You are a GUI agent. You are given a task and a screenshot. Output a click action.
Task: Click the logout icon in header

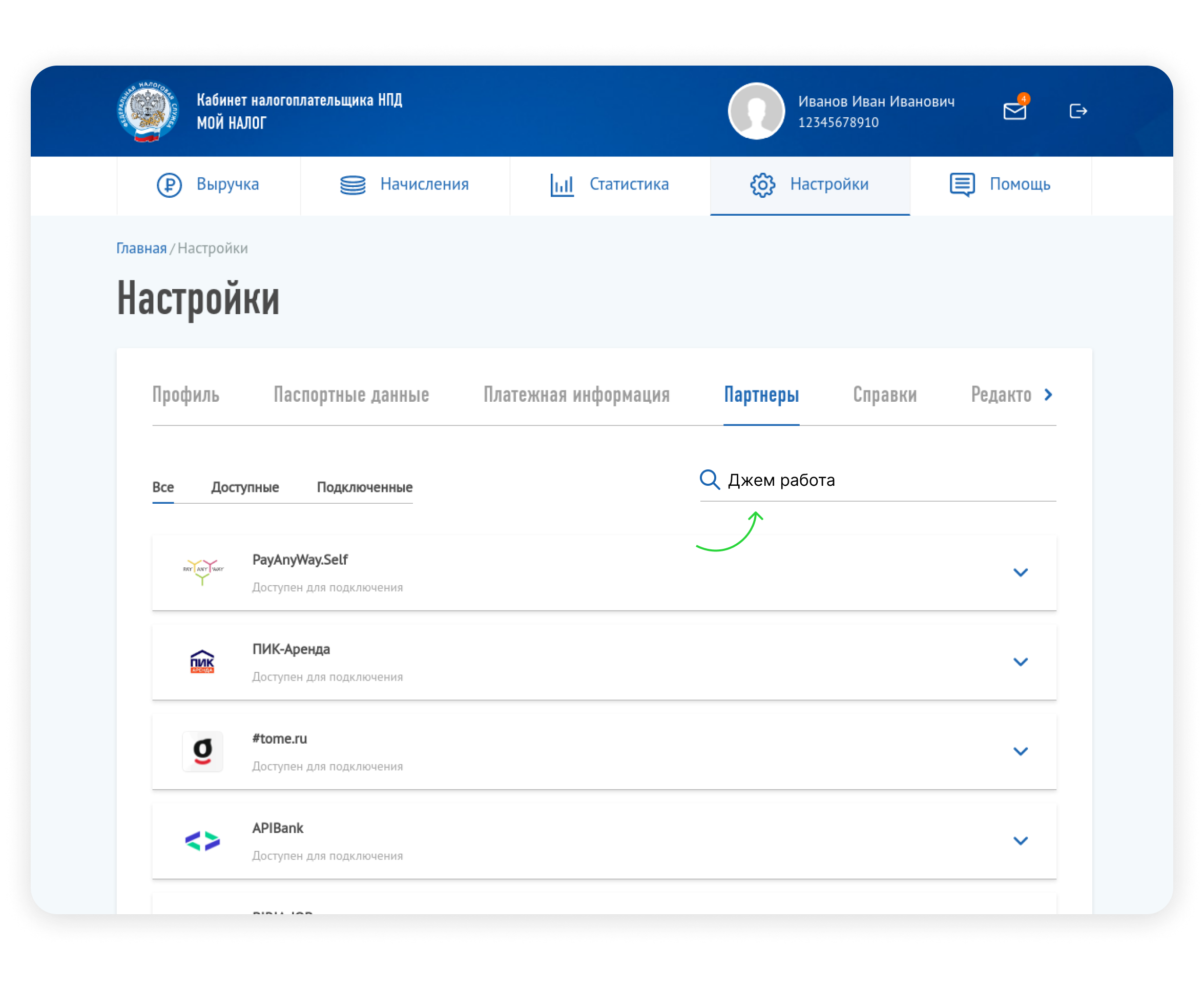point(1077,111)
